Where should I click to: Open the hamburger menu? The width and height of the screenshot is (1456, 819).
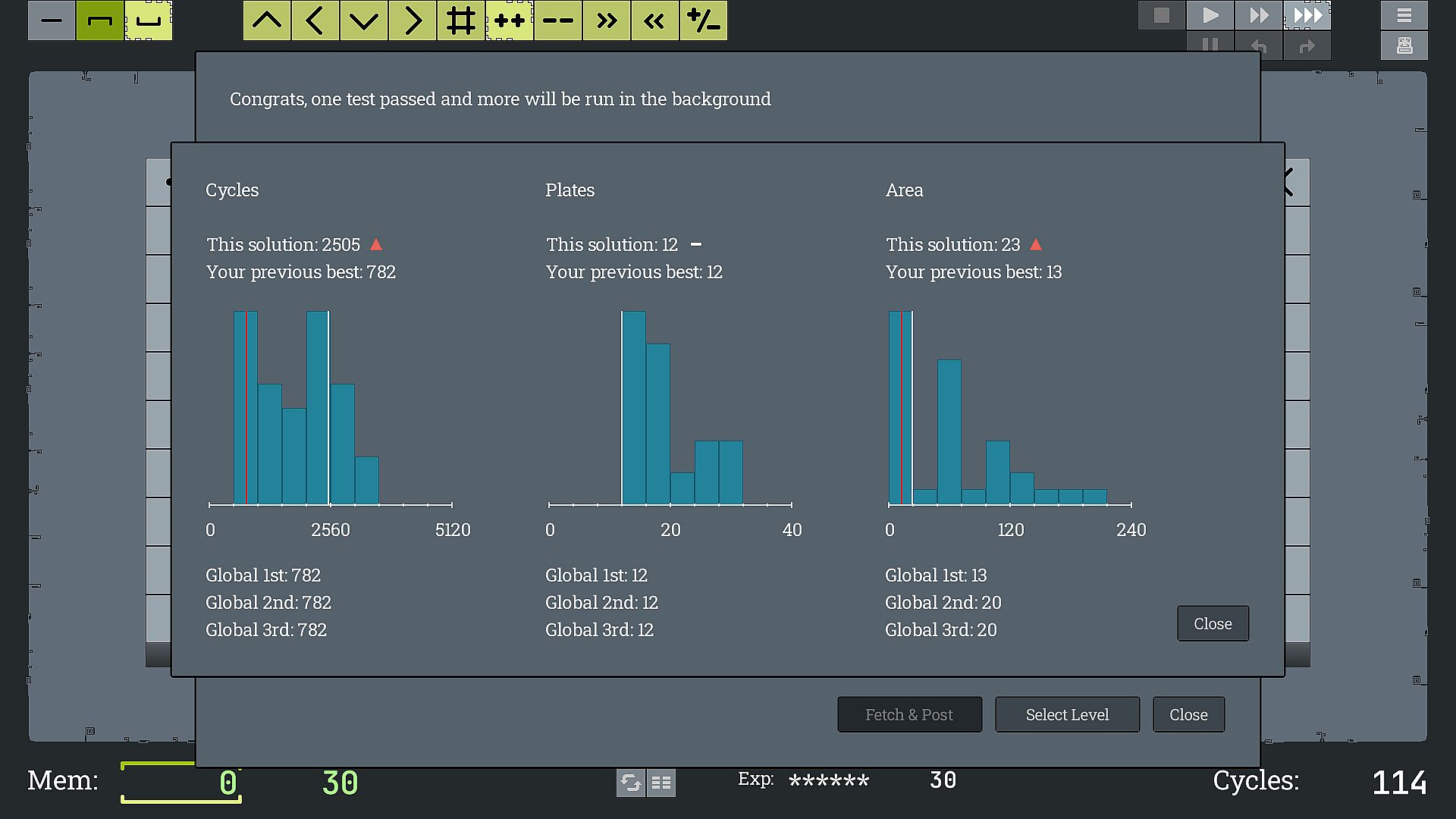point(1404,15)
